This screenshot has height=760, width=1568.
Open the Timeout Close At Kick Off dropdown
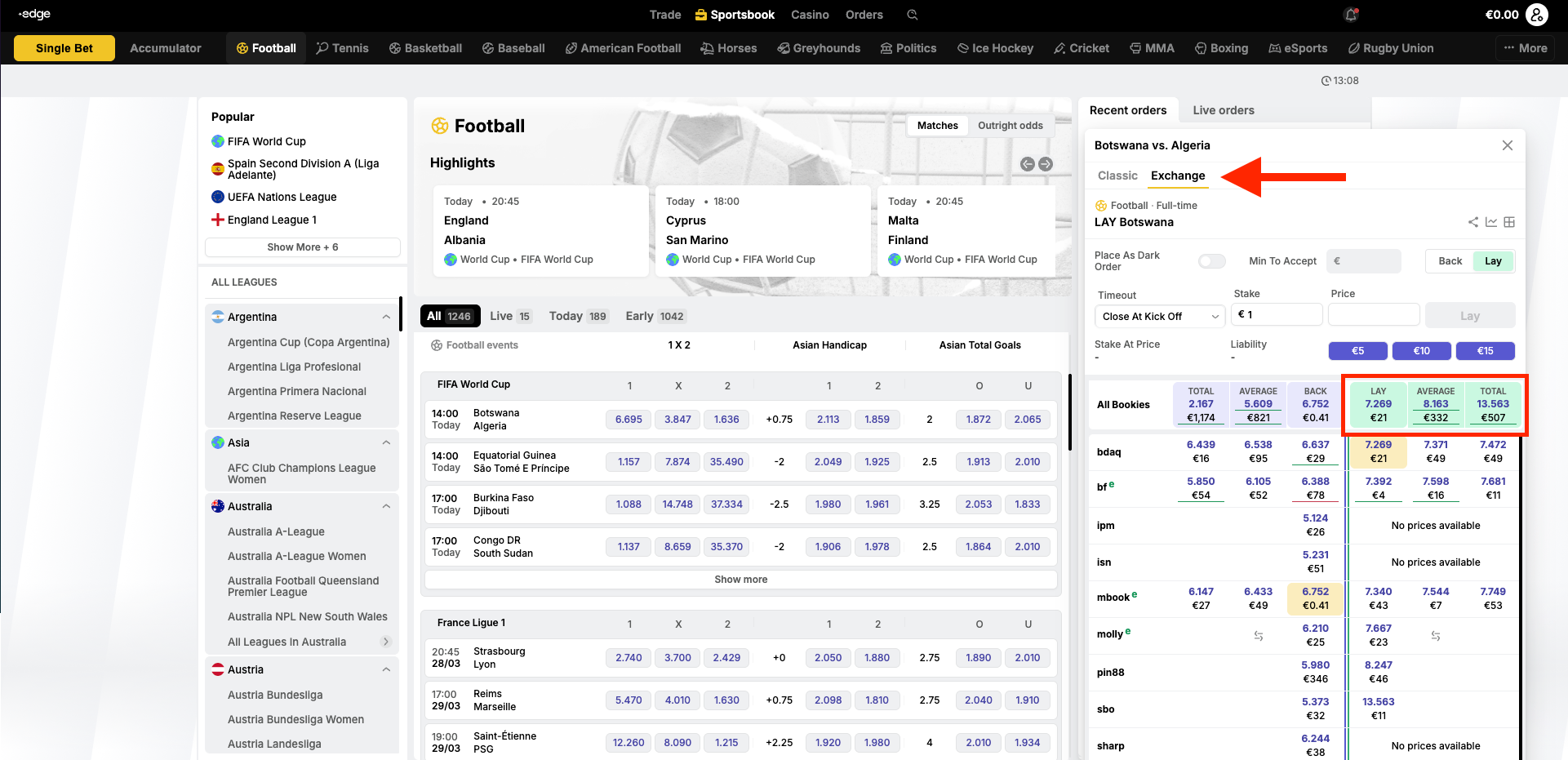click(x=1160, y=316)
